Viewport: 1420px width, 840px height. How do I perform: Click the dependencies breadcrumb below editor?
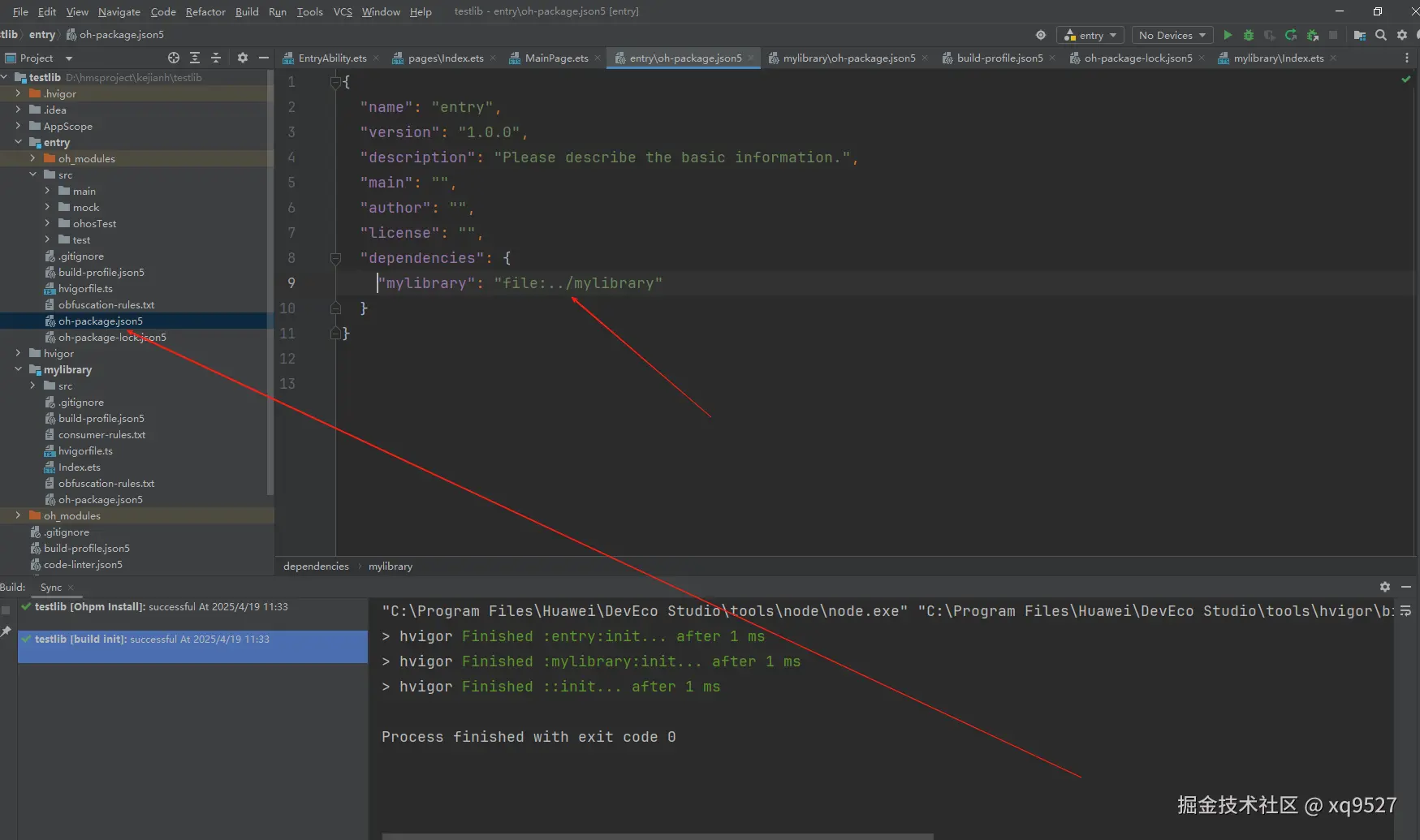coord(316,566)
